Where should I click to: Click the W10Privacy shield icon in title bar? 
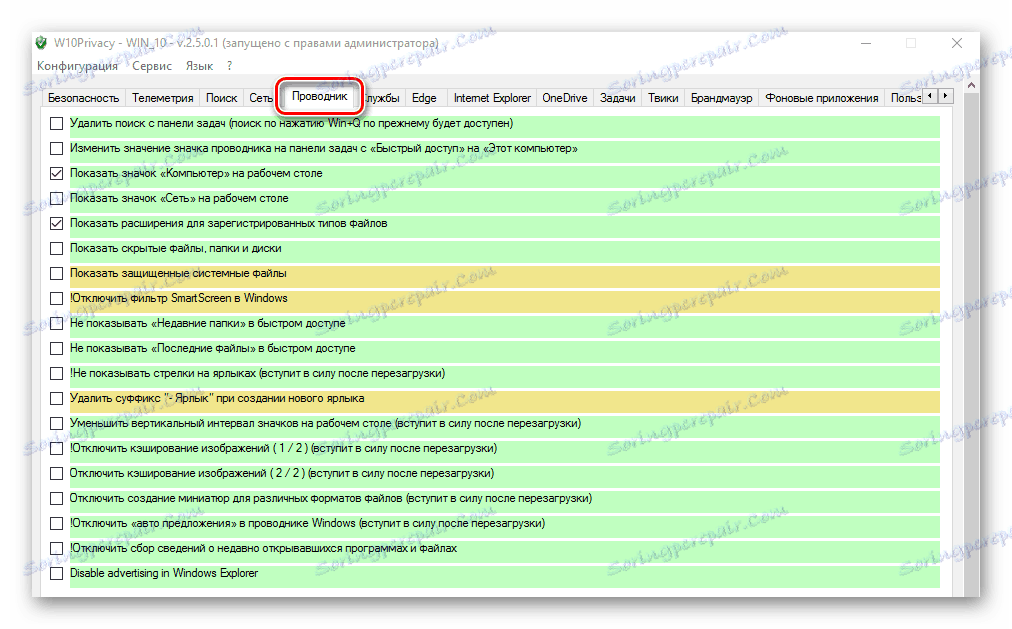point(40,42)
